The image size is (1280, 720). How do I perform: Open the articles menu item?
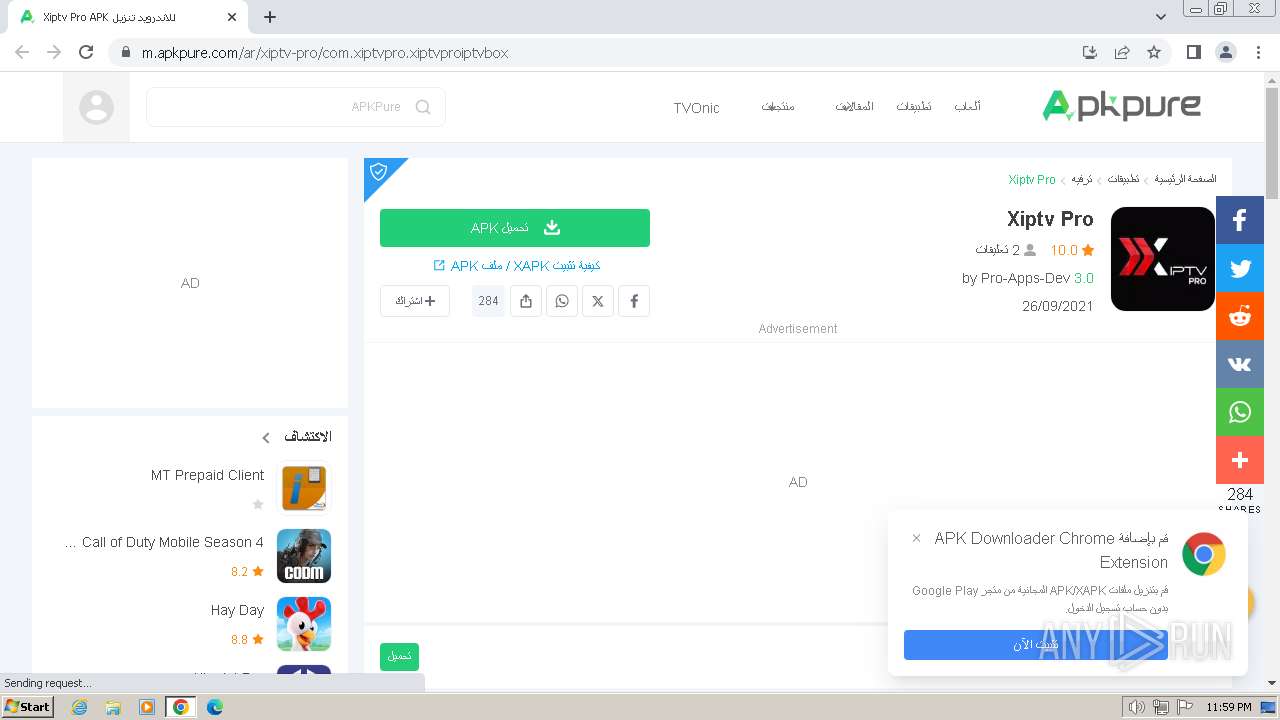[855, 107]
